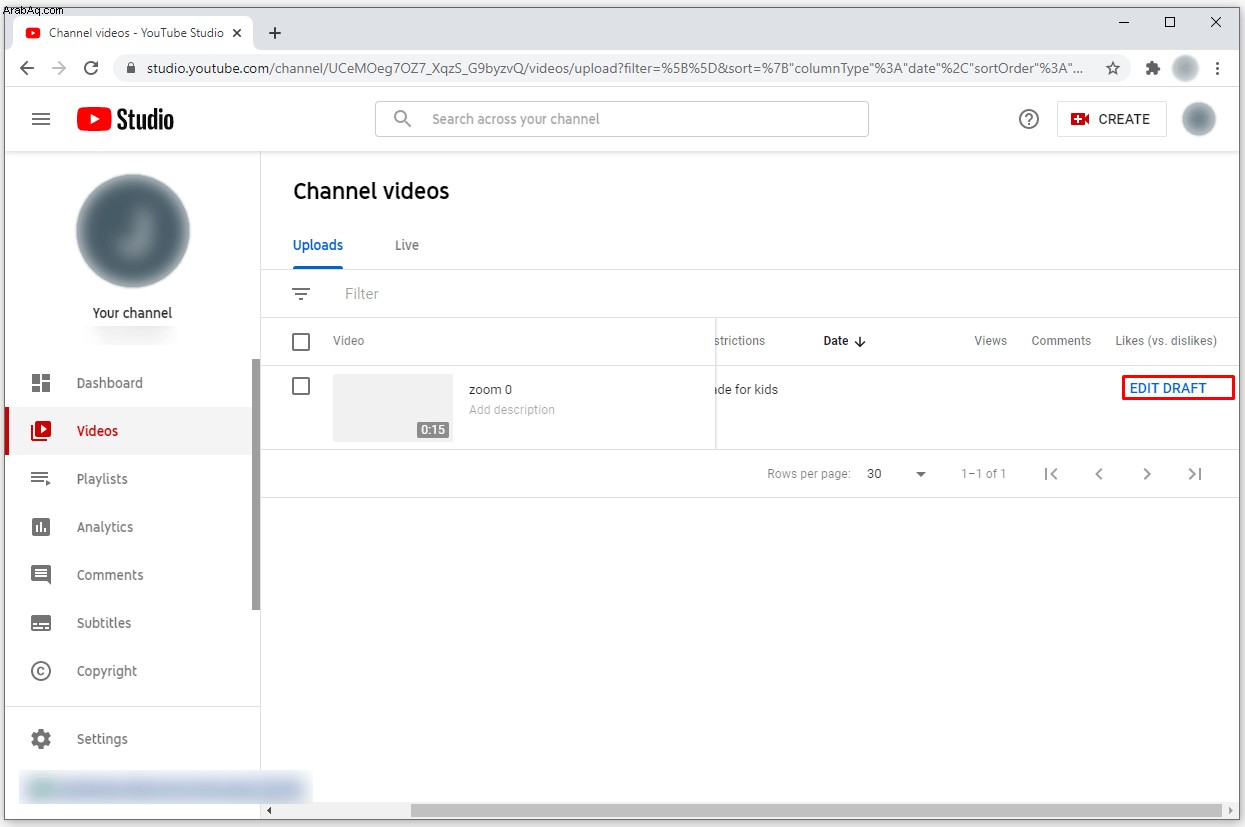The image size is (1245, 827).
Task: Click the Copyright sidebar icon
Action: [41, 671]
